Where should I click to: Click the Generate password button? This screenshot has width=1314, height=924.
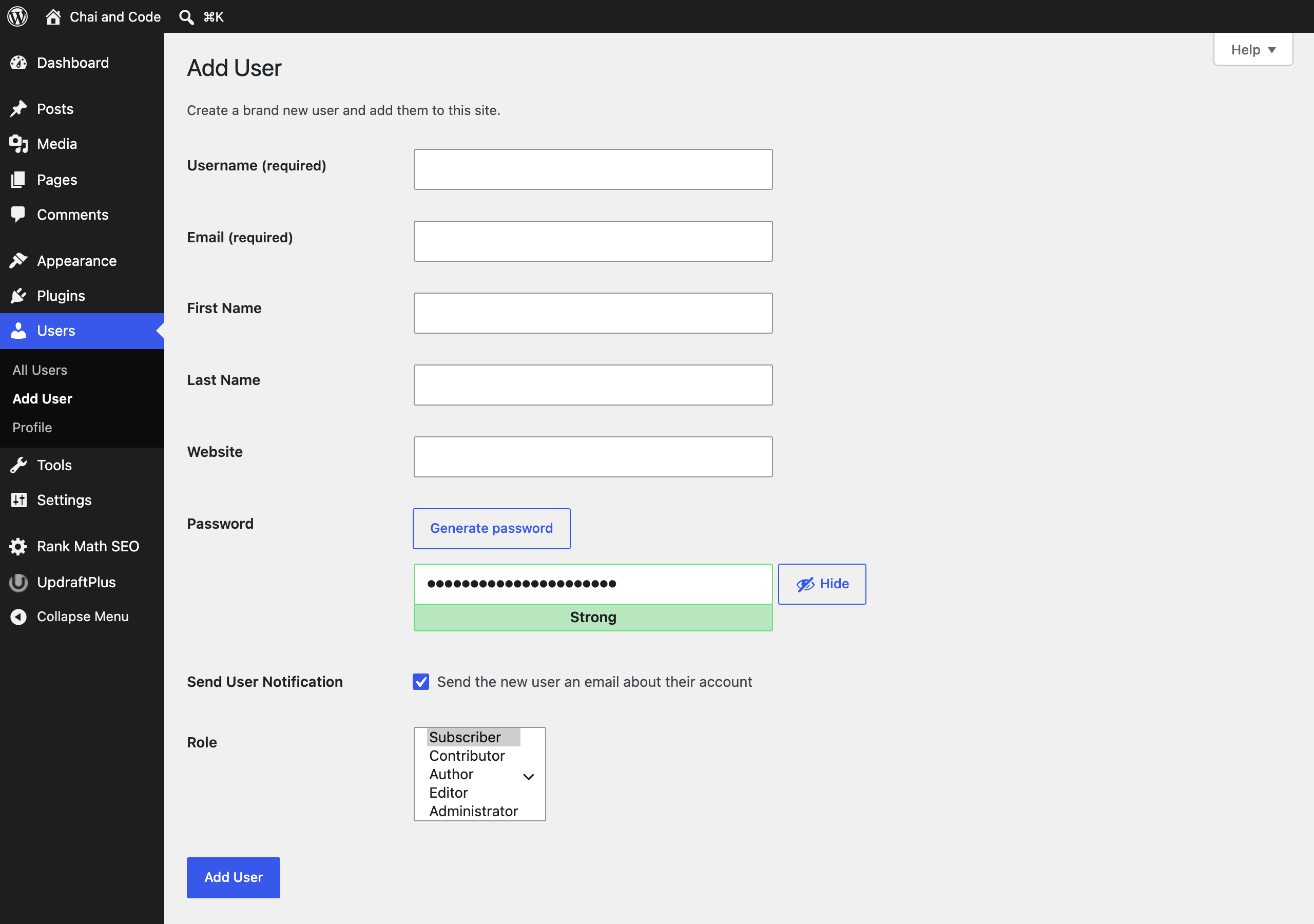click(492, 528)
